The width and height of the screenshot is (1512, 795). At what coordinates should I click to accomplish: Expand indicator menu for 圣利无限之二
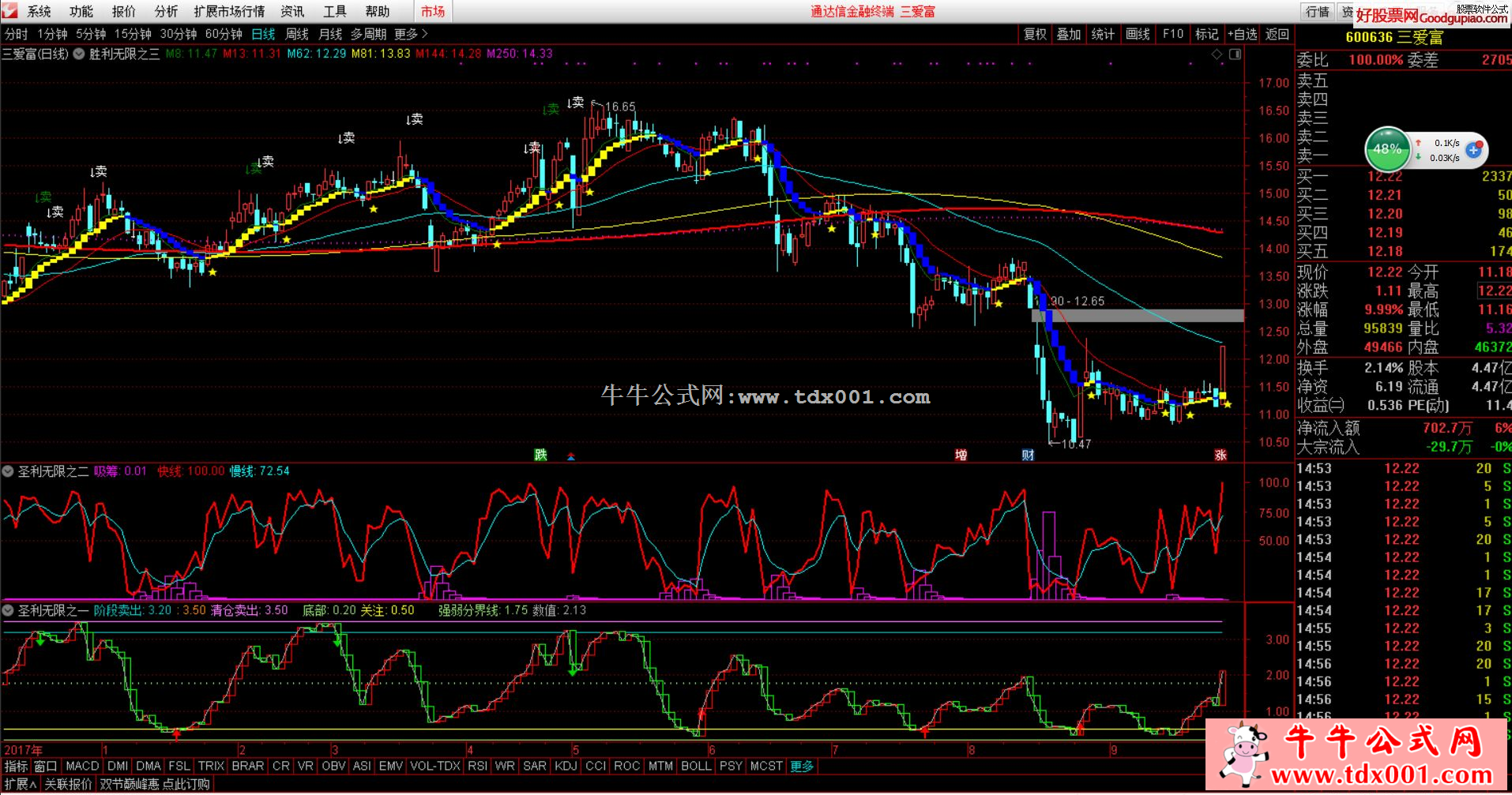8,471
